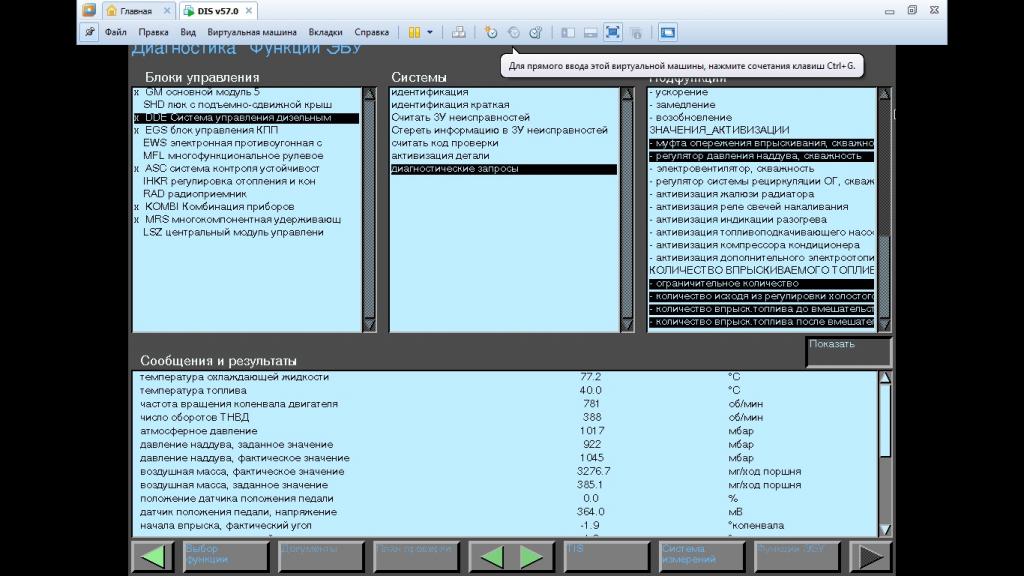This screenshot has height=576, width=1024.
Task: Switch to the Главная tab
Action: coord(138,10)
